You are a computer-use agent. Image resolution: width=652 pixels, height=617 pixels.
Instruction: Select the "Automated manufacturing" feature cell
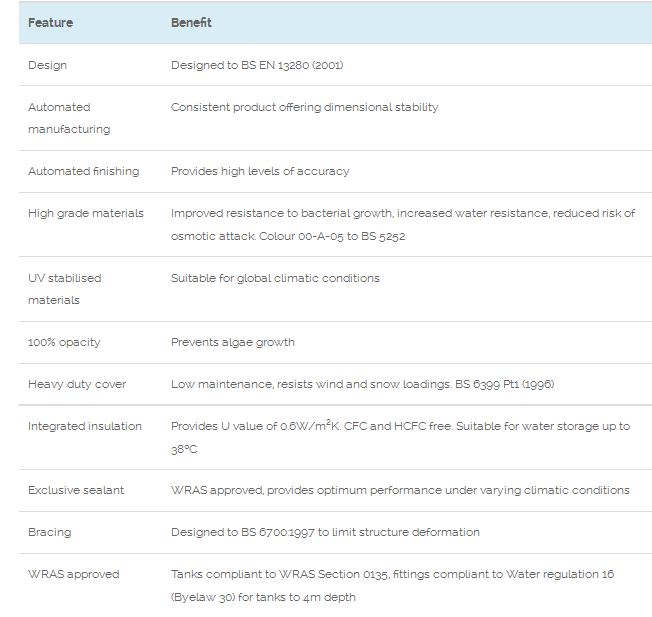tap(68, 118)
